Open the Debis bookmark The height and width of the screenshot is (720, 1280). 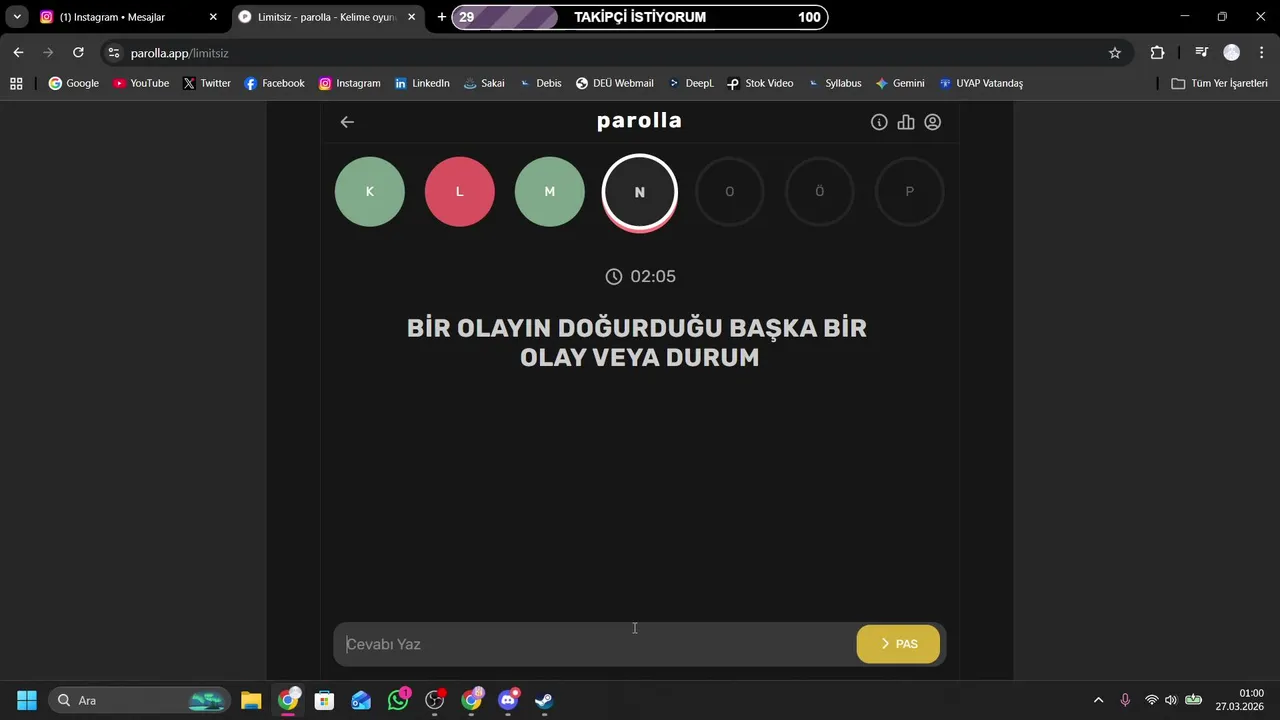pyautogui.click(x=540, y=84)
